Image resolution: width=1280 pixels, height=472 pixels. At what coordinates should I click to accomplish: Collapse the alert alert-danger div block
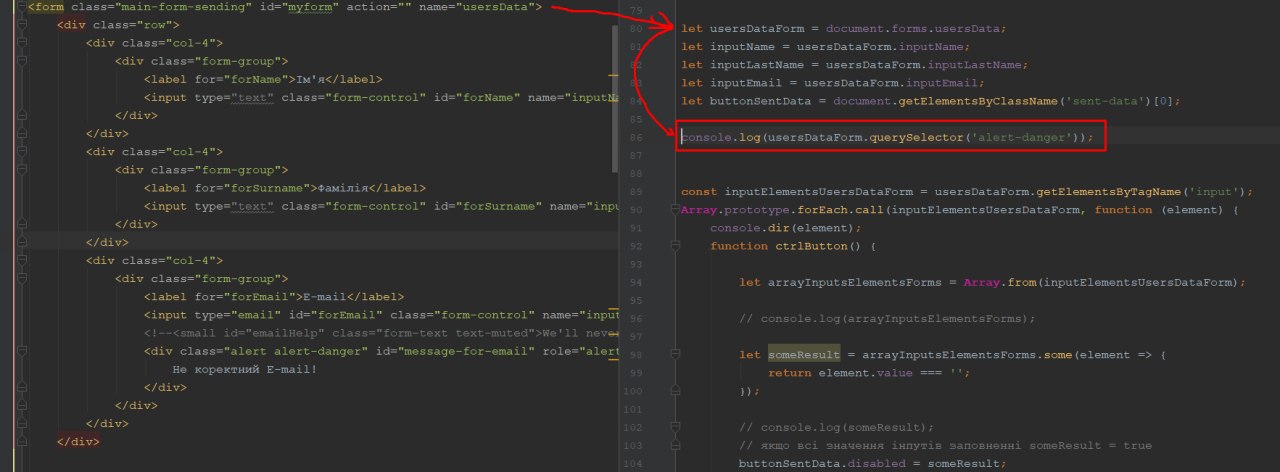20,350
